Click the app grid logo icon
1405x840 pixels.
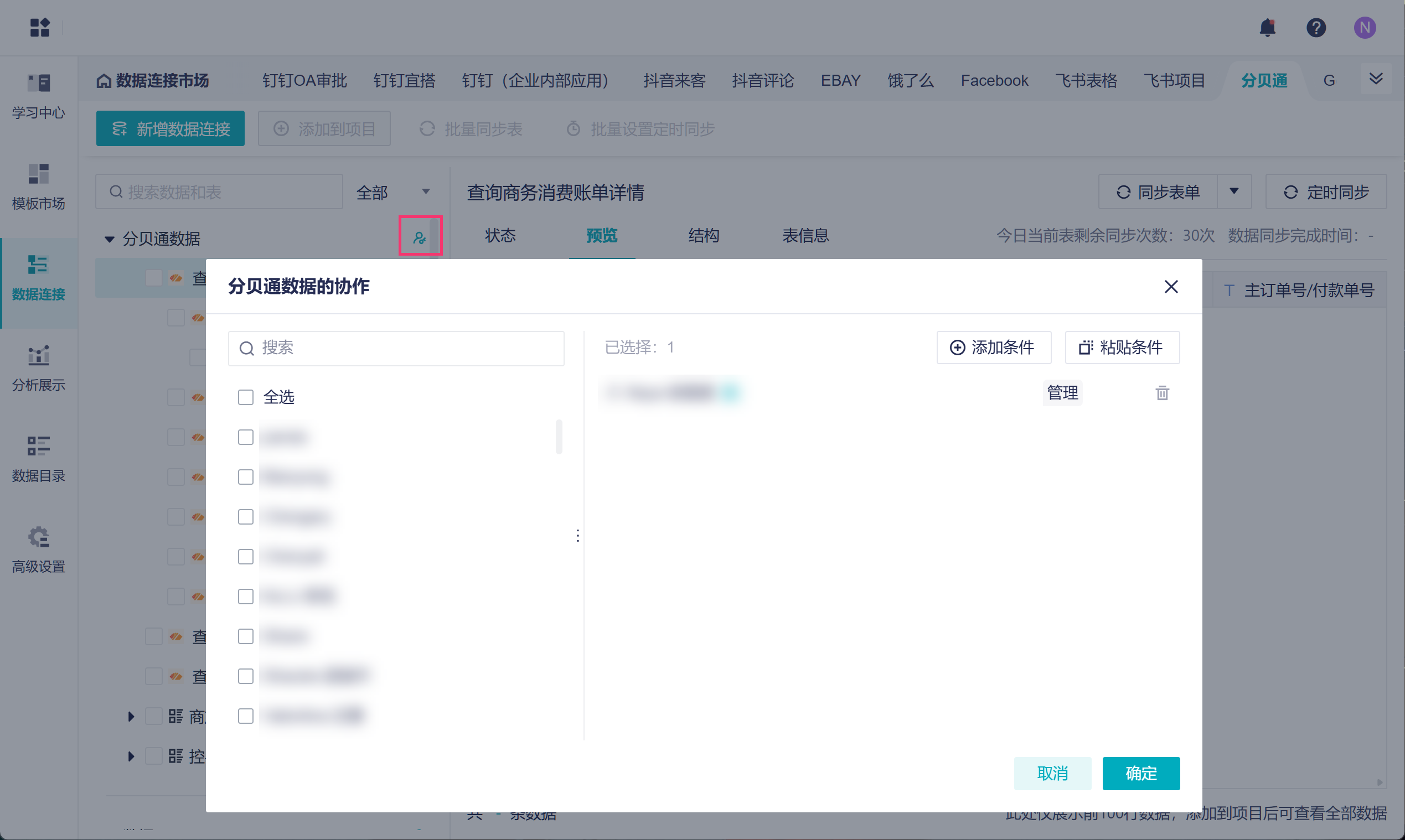(x=40, y=27)
